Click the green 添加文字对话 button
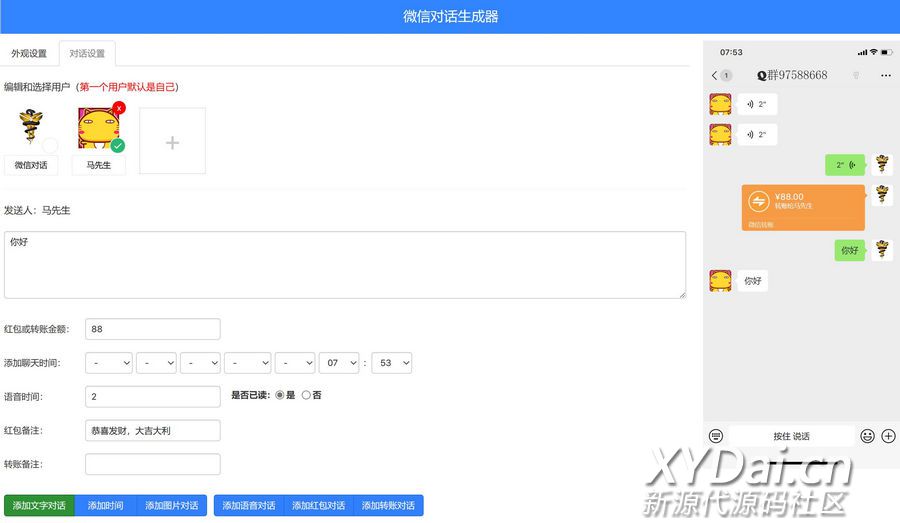The width and height of the screenshot is (900, 523). [x=39, y=505]
